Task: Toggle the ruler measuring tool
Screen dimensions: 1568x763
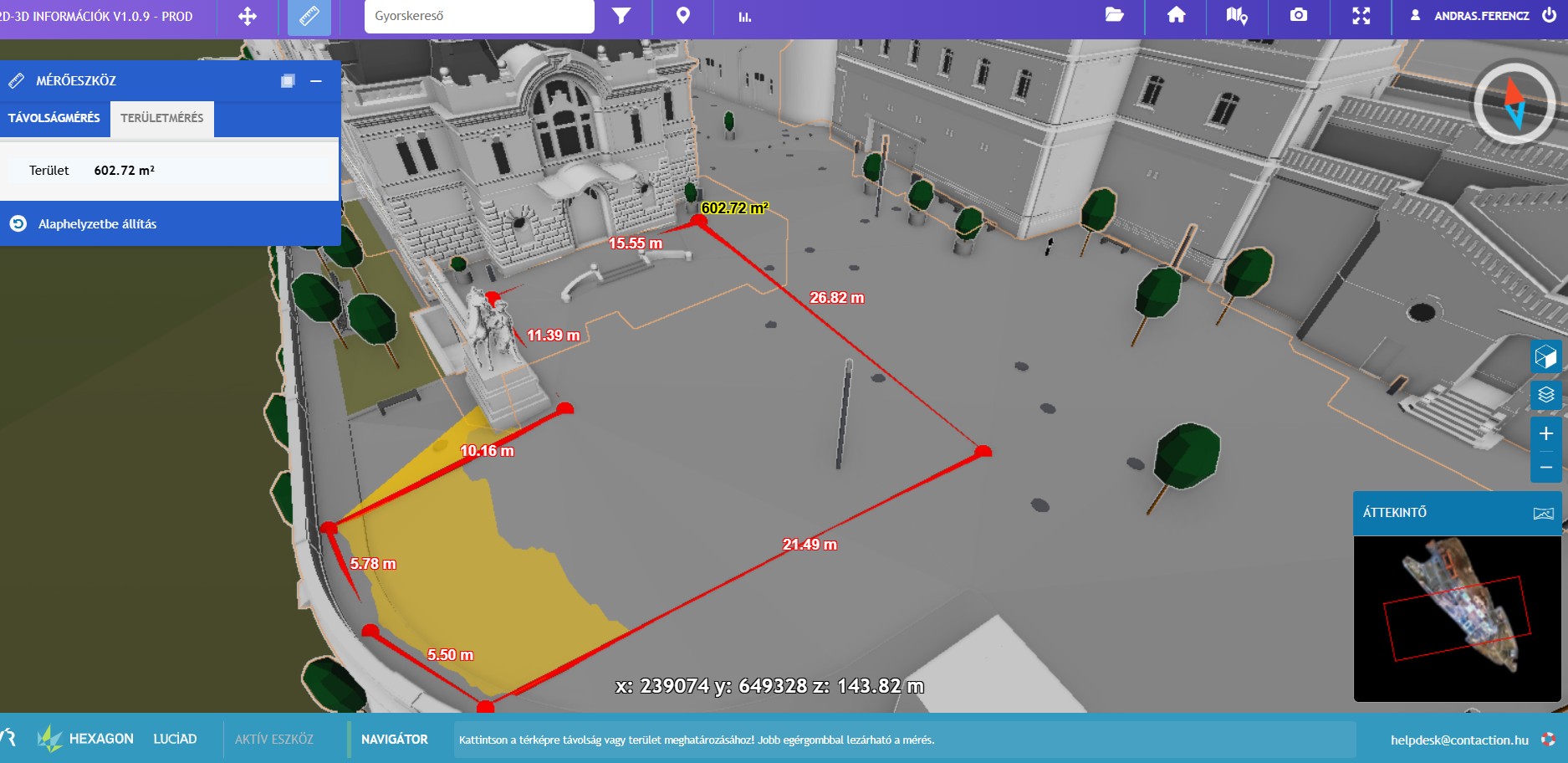Action: [309, 17]
